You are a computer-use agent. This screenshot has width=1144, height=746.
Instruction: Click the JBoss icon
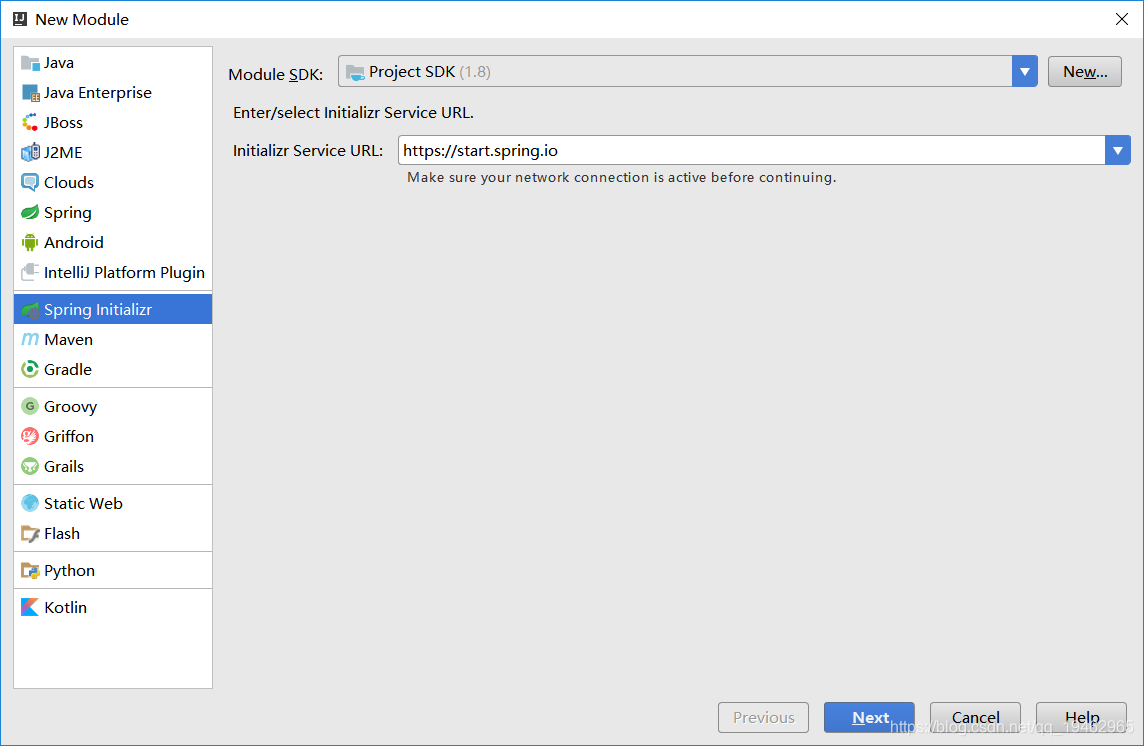click(x=30, y=123)
